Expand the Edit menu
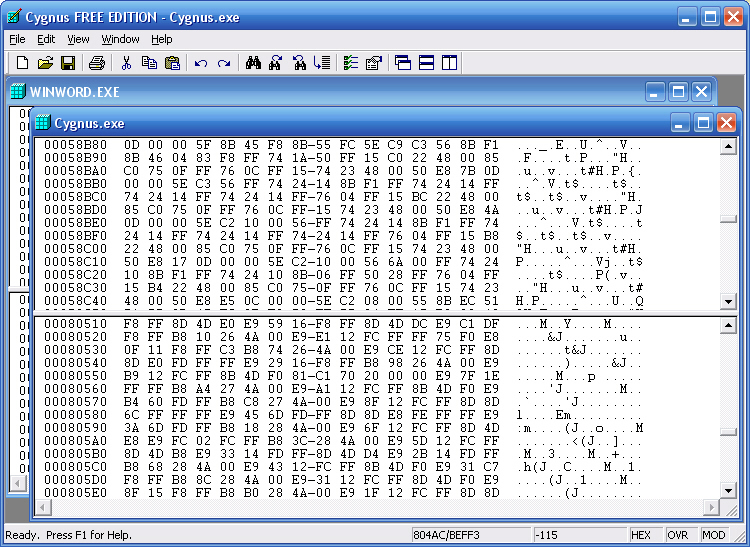 point(46,39)
